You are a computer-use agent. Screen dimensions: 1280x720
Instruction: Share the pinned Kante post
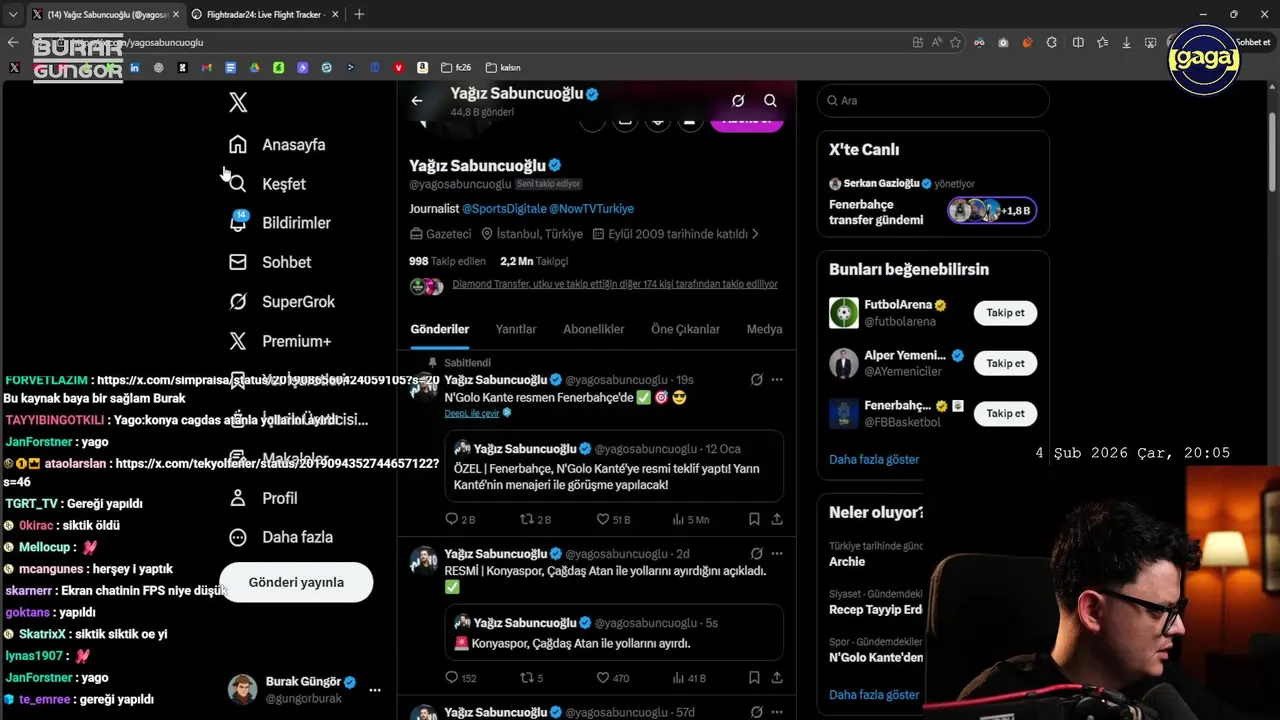point(777,520)
